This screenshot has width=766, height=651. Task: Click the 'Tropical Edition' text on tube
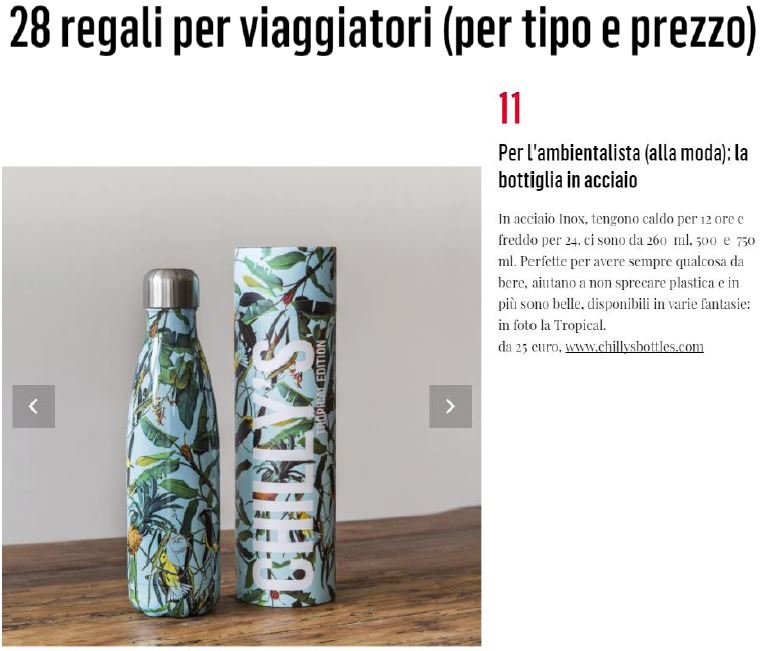point(321,386)
